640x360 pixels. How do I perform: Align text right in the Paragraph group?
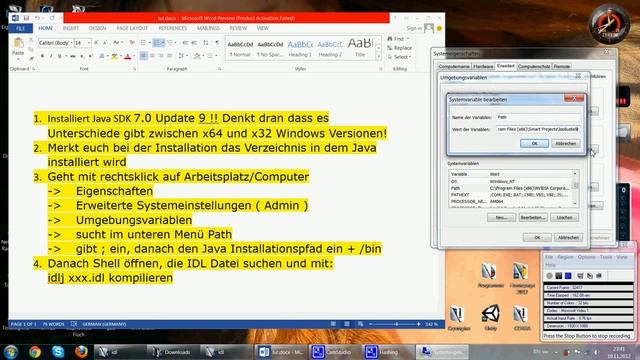coord(161,56)
